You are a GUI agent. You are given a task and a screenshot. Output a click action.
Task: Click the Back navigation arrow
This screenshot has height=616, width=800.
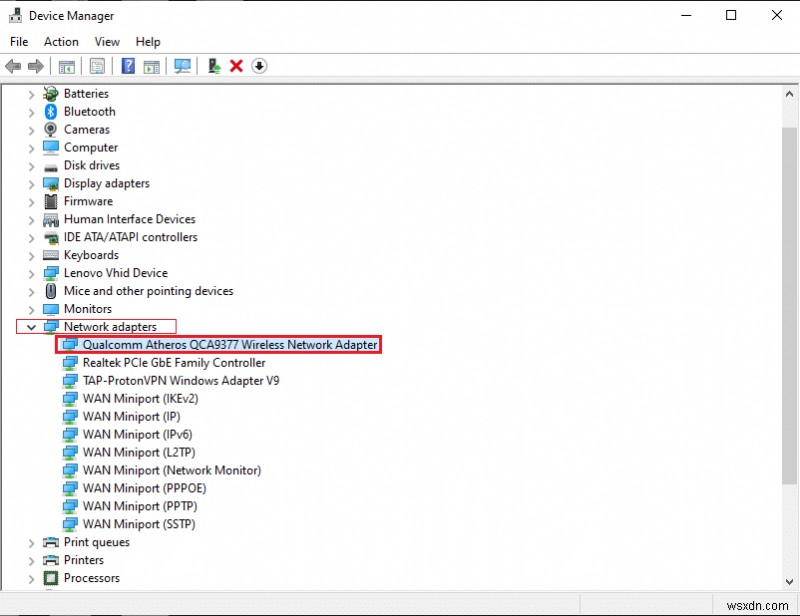click(12, 66)
